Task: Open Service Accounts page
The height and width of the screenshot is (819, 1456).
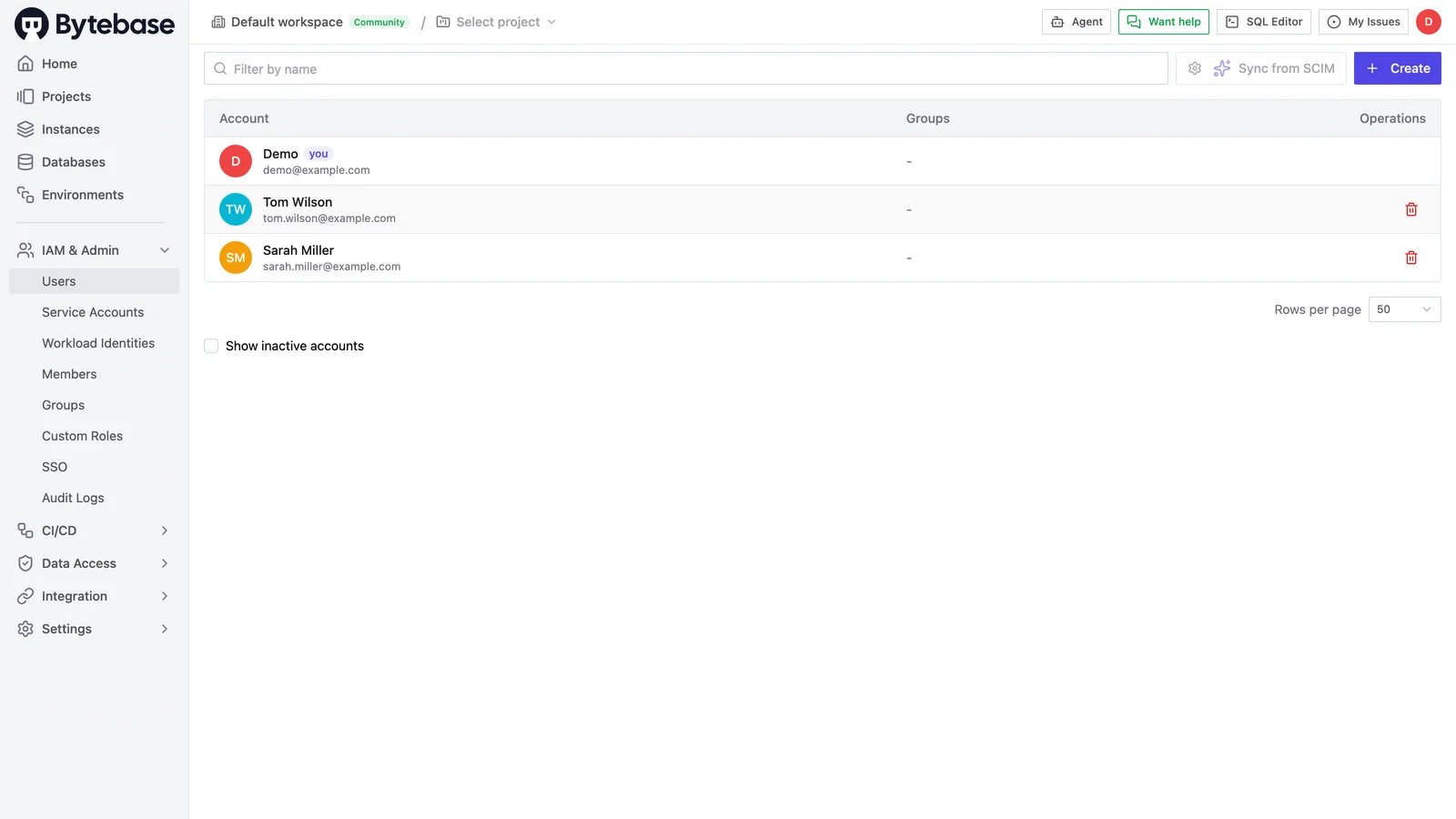Action: coord(94,312)
